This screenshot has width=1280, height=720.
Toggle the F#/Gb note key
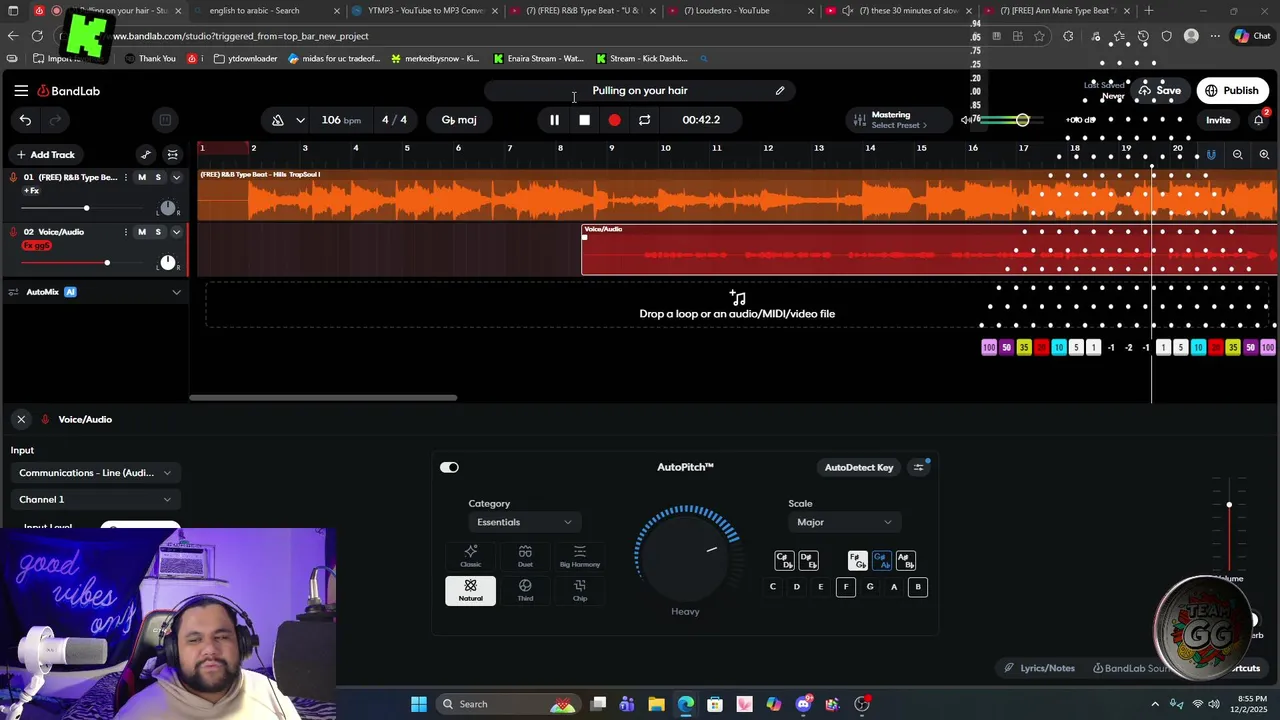[857, 560]
